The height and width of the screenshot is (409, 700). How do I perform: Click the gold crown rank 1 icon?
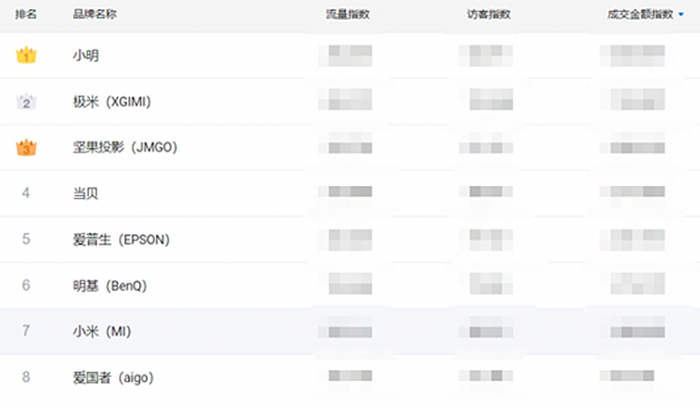tap(26, 55)
